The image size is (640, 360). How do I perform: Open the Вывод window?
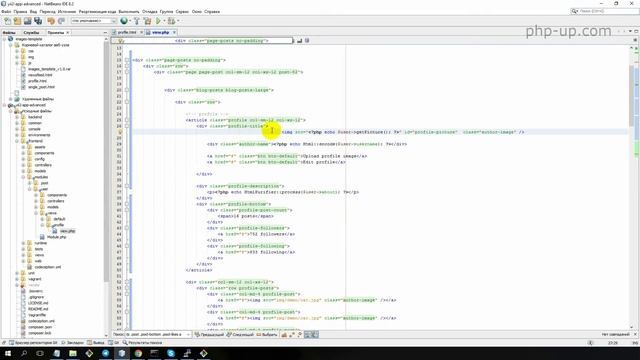[96, 343]
